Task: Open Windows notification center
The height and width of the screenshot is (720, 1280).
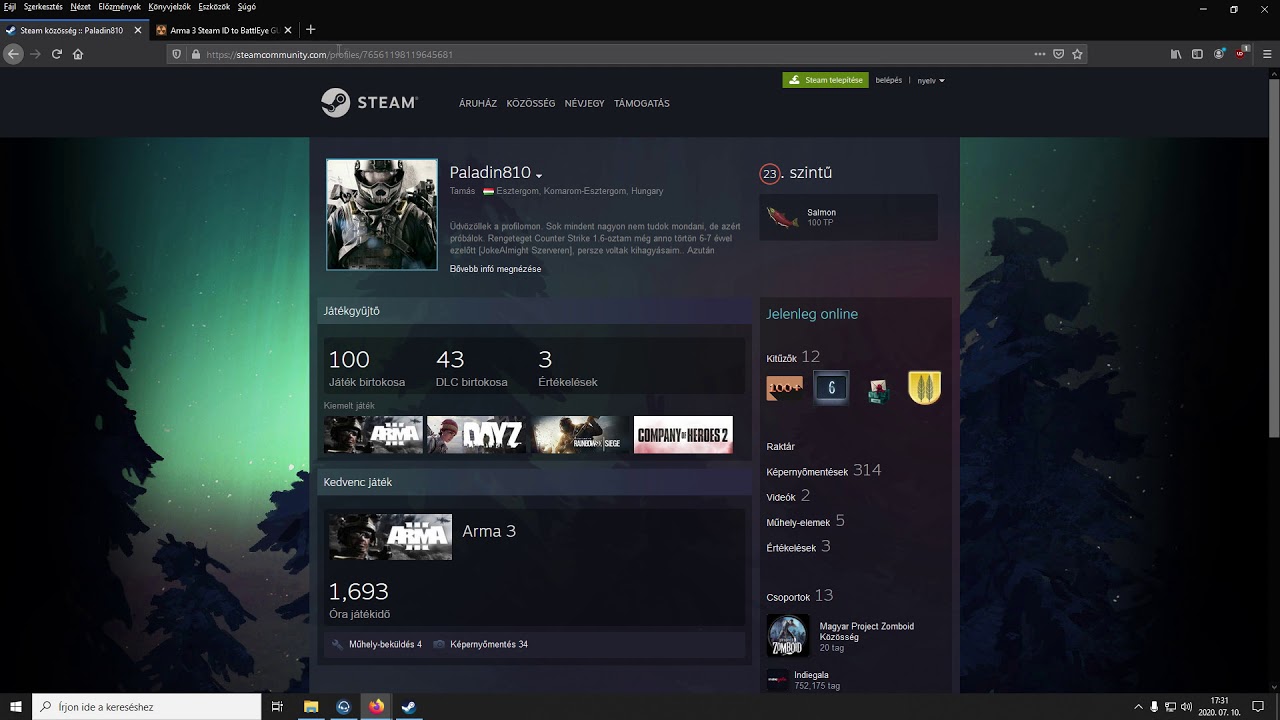Action: tap(1258, 706)
